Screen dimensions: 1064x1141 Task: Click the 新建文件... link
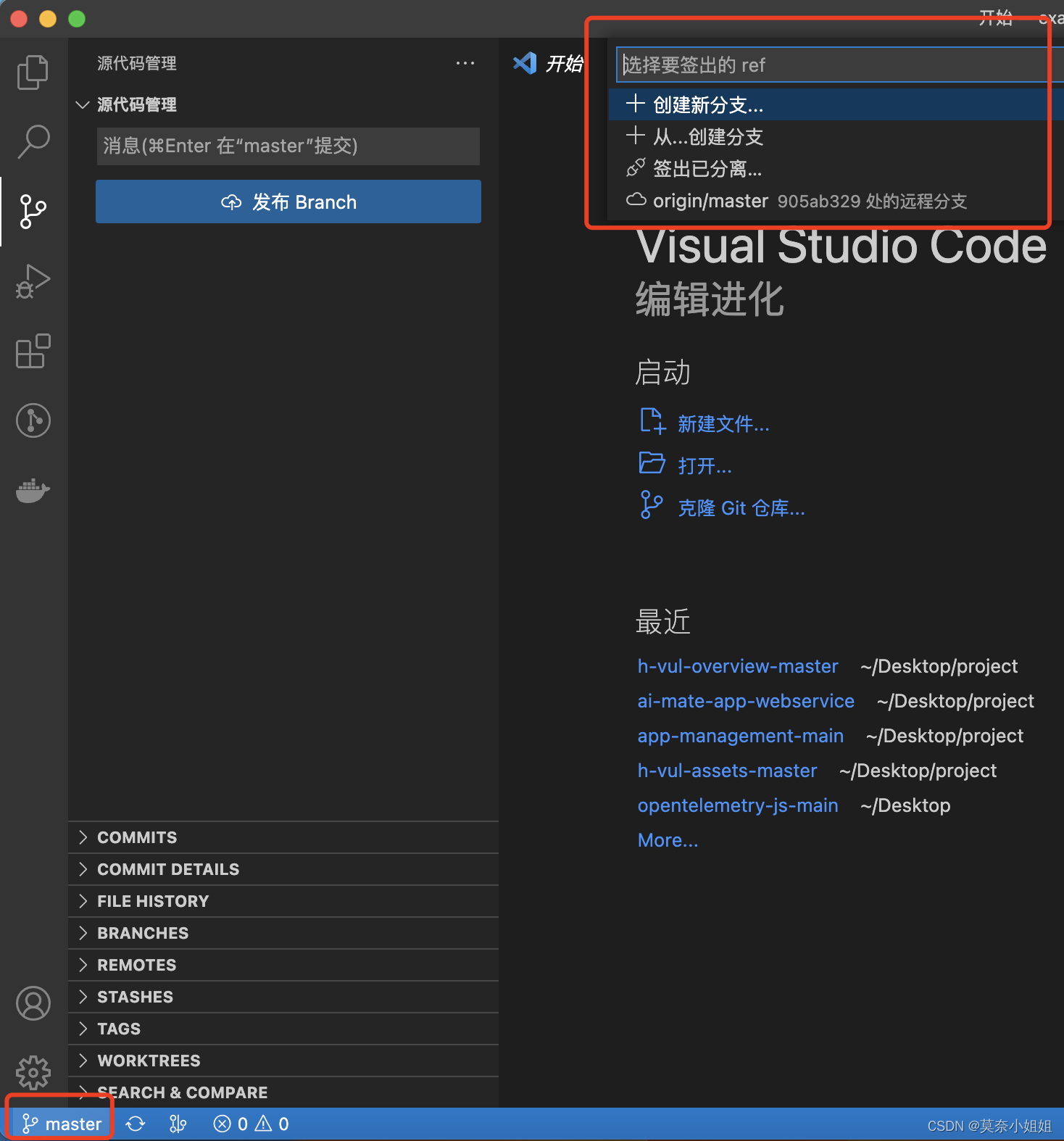click(723, 424)
